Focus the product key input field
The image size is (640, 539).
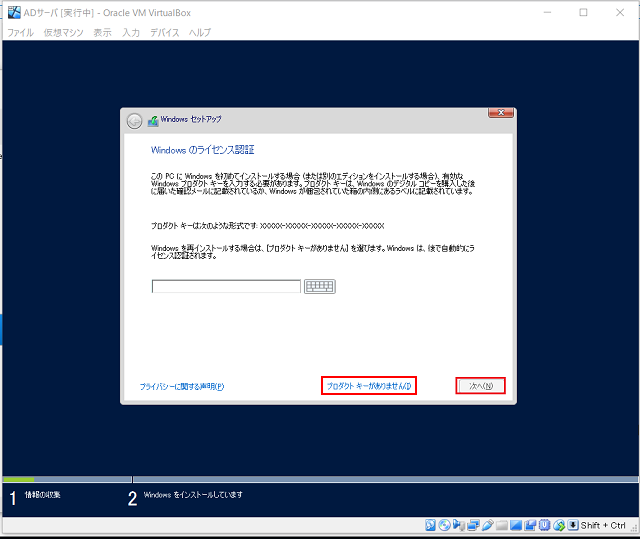[x=226, y=286]
